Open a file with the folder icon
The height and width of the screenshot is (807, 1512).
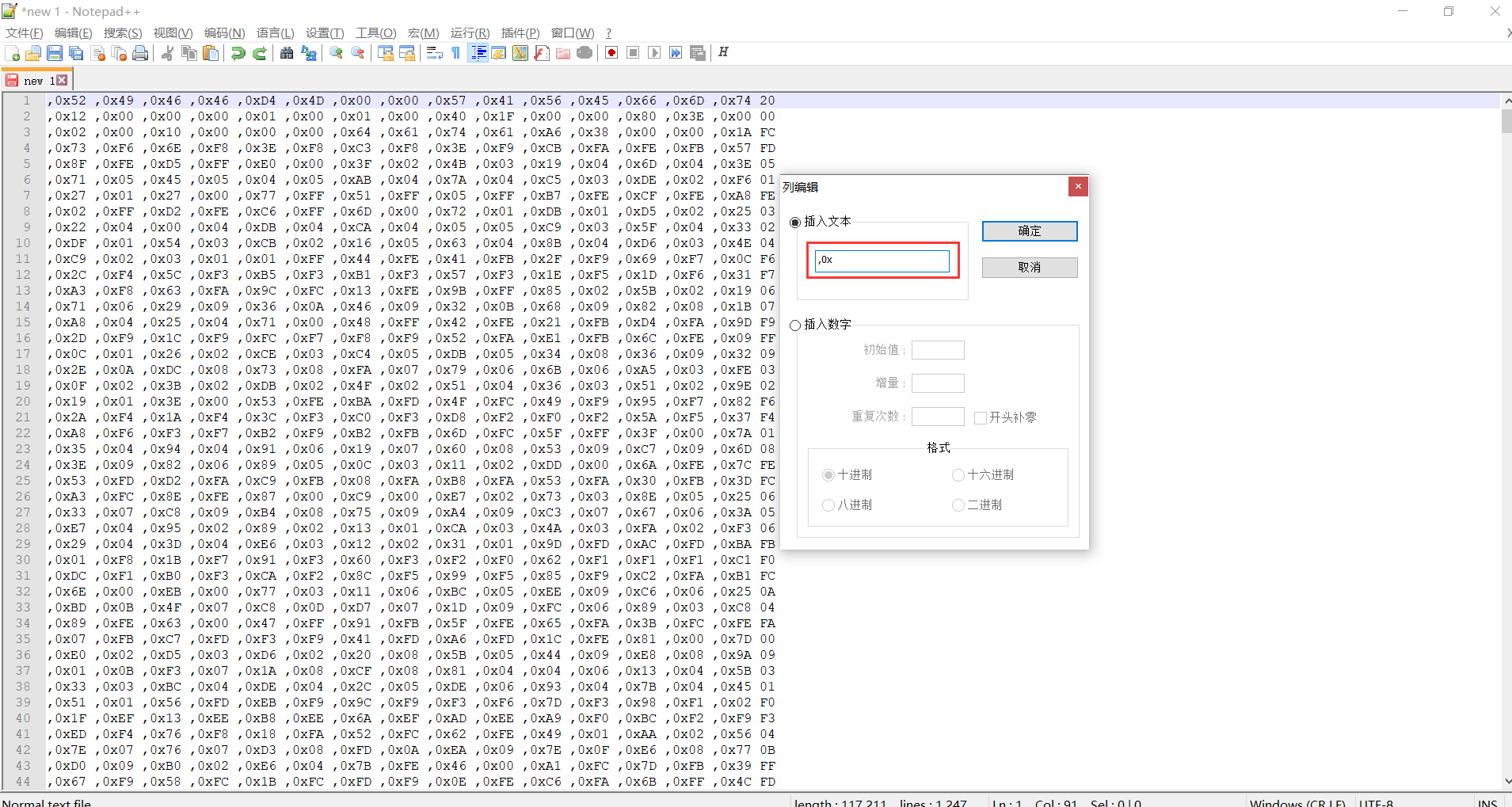pyautogui.click(x=33, y=53)
